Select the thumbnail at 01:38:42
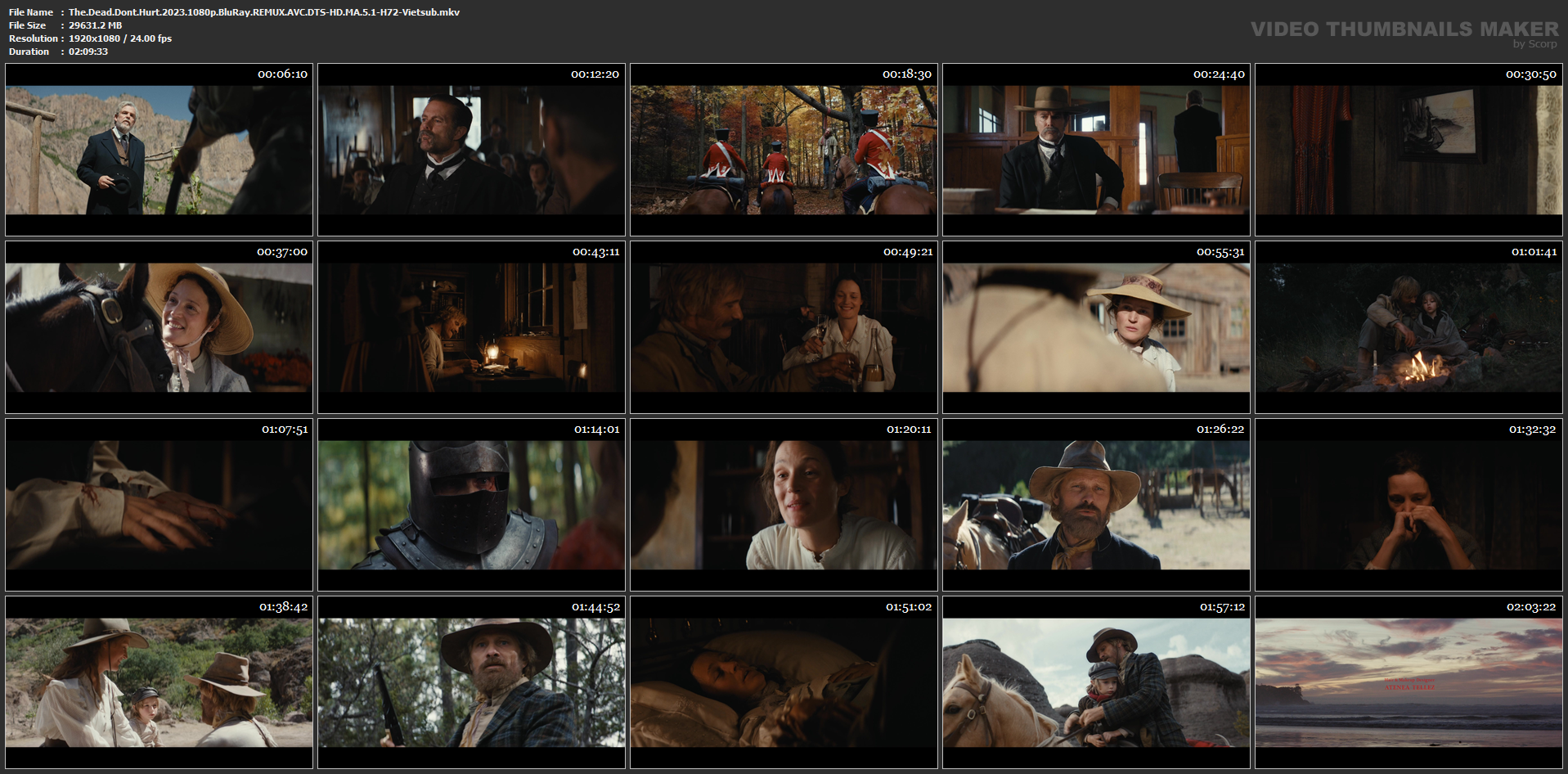The width and height of the screenshot is (1568, 774). pyautogui.click(x=159, y=682)
